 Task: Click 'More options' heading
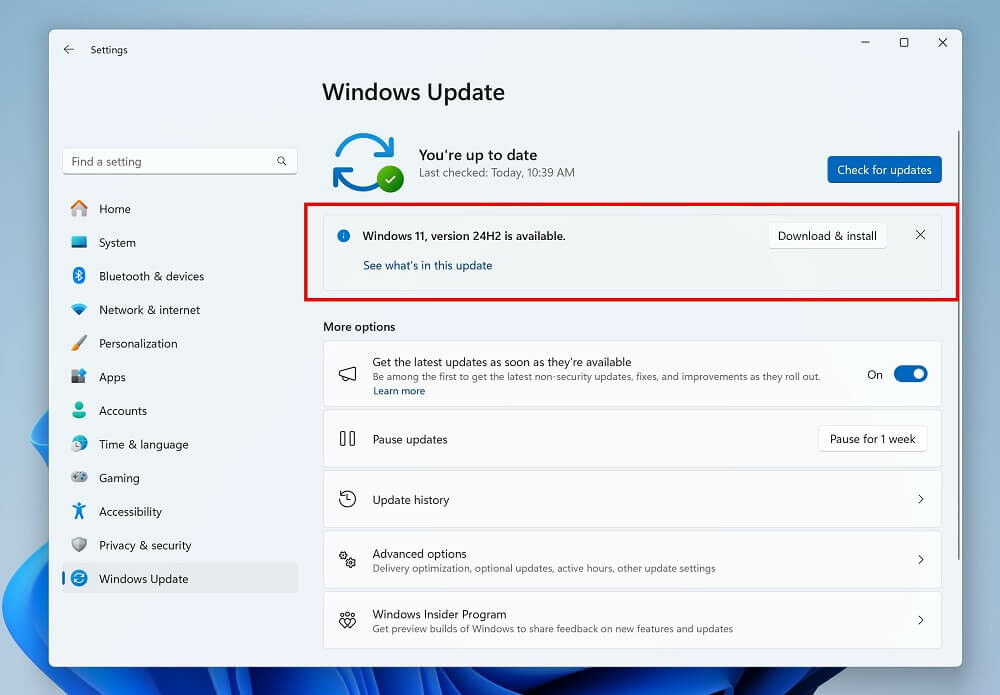pos(359,326)
